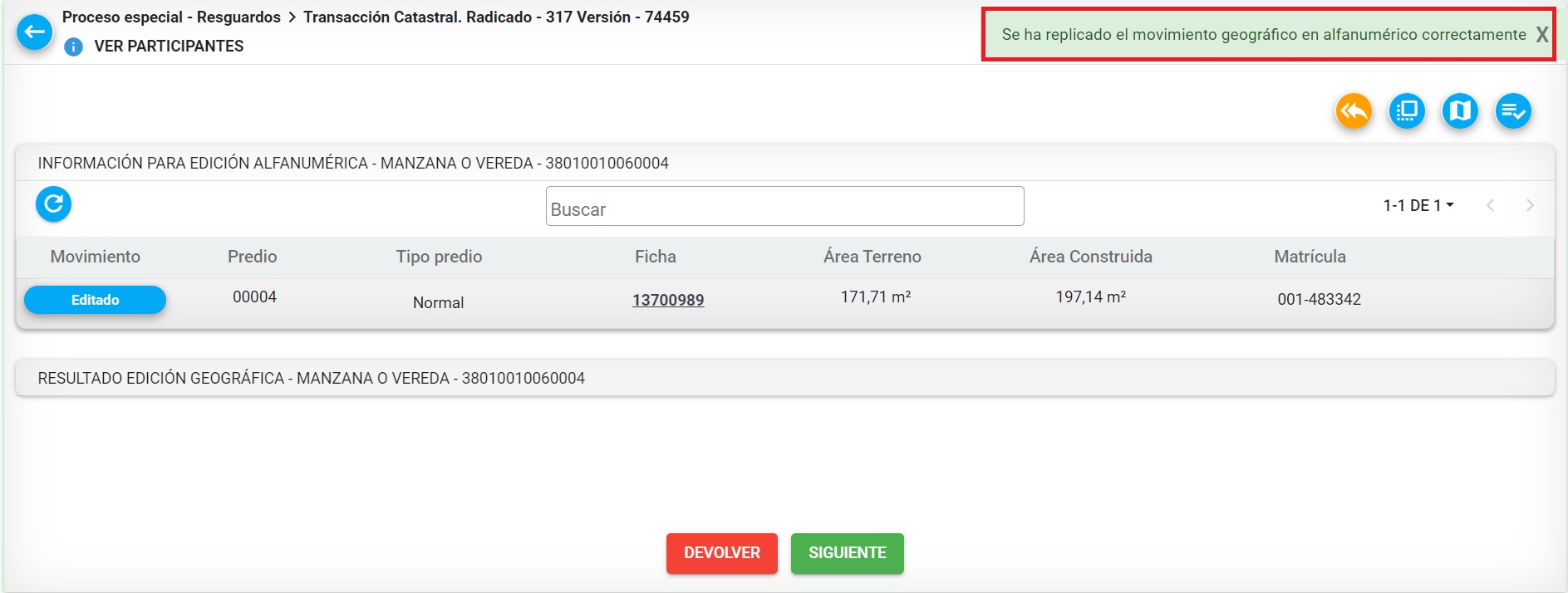Click the Ficha column header
This screenshot has width=1568, height=593.
click(x=656, y=257)
